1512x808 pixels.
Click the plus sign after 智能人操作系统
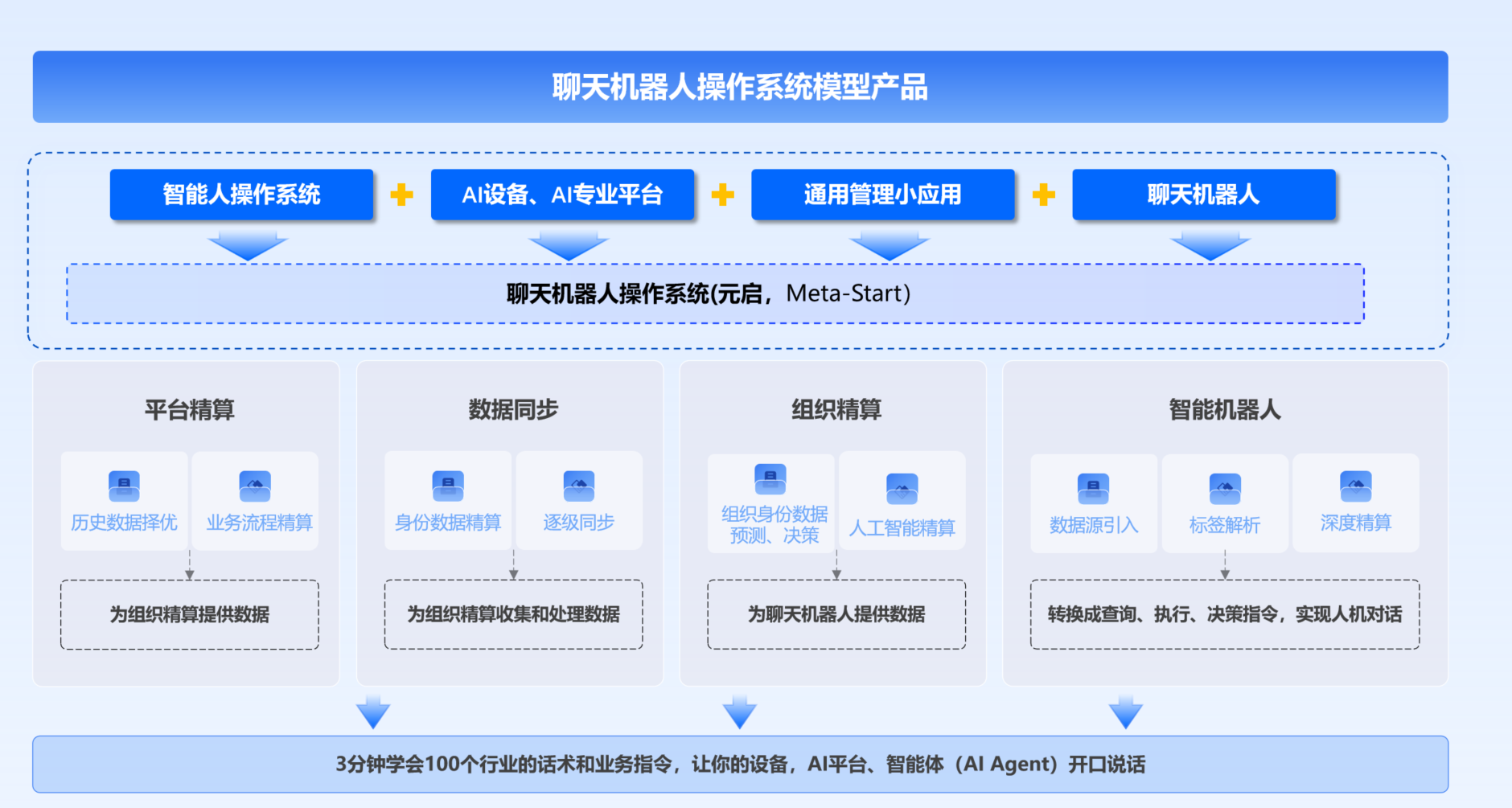pos(401,195)
